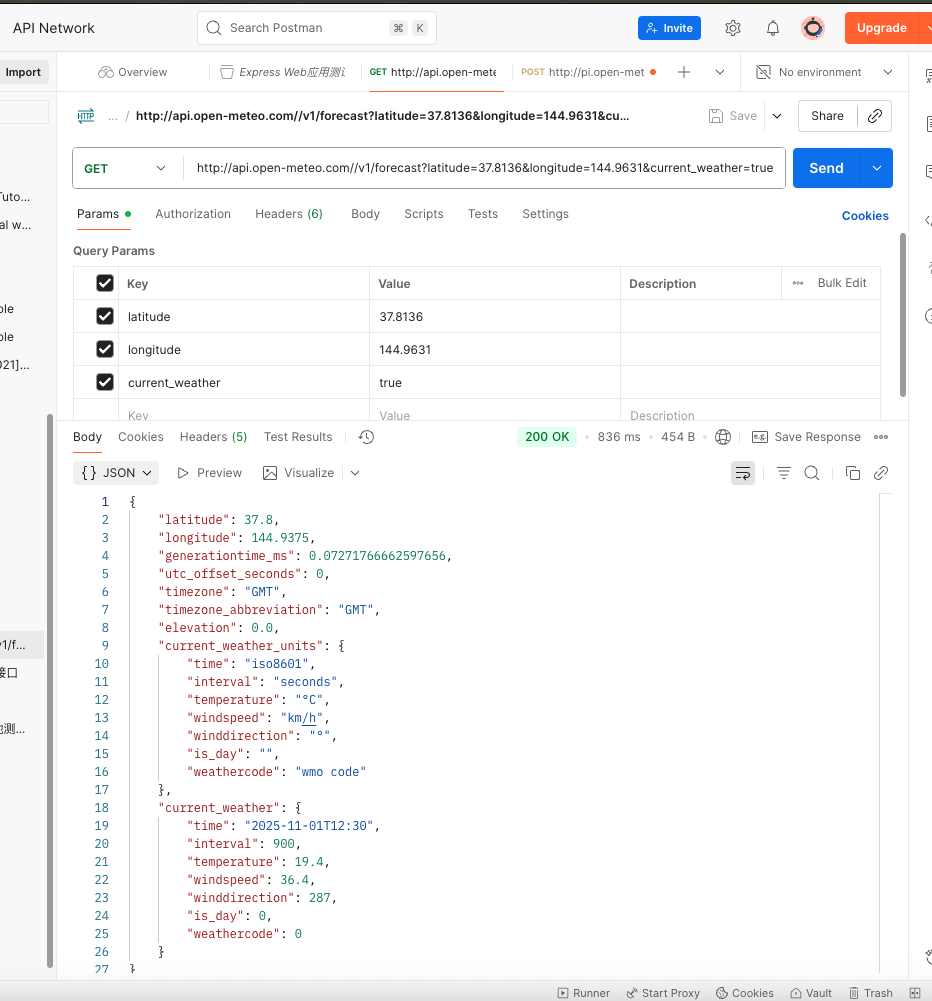Screen dimensions: 932x1001
Task: Click the breadcrumb ellipsis before the request URL
Action: (112, 117)
